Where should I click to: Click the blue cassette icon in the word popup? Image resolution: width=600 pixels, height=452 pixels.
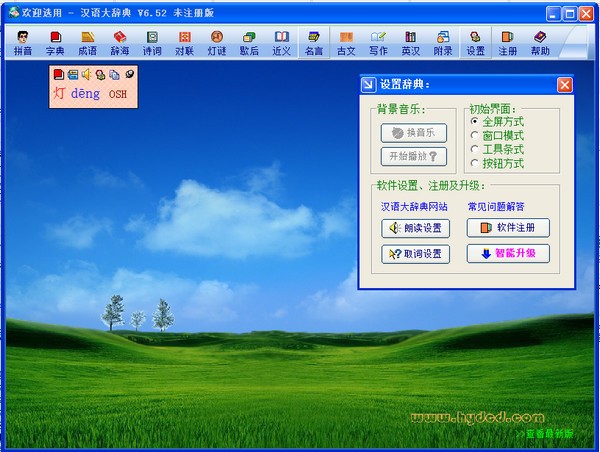tap(73, 74)
